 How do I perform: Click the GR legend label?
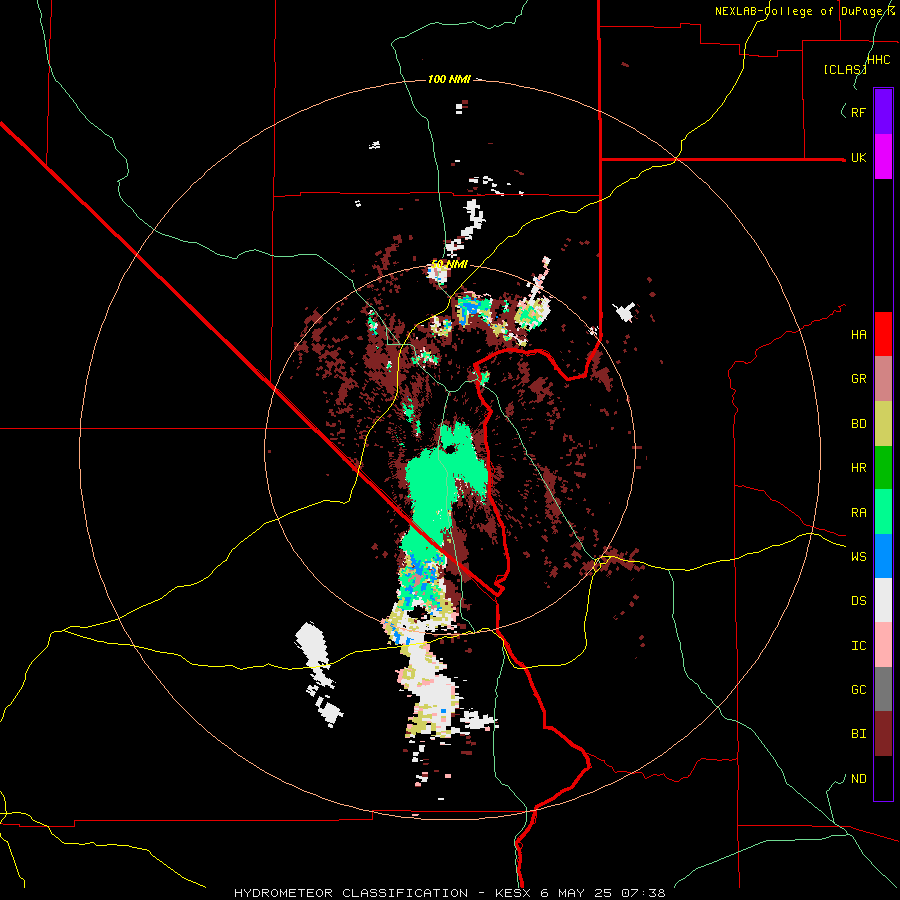[858, 379]
